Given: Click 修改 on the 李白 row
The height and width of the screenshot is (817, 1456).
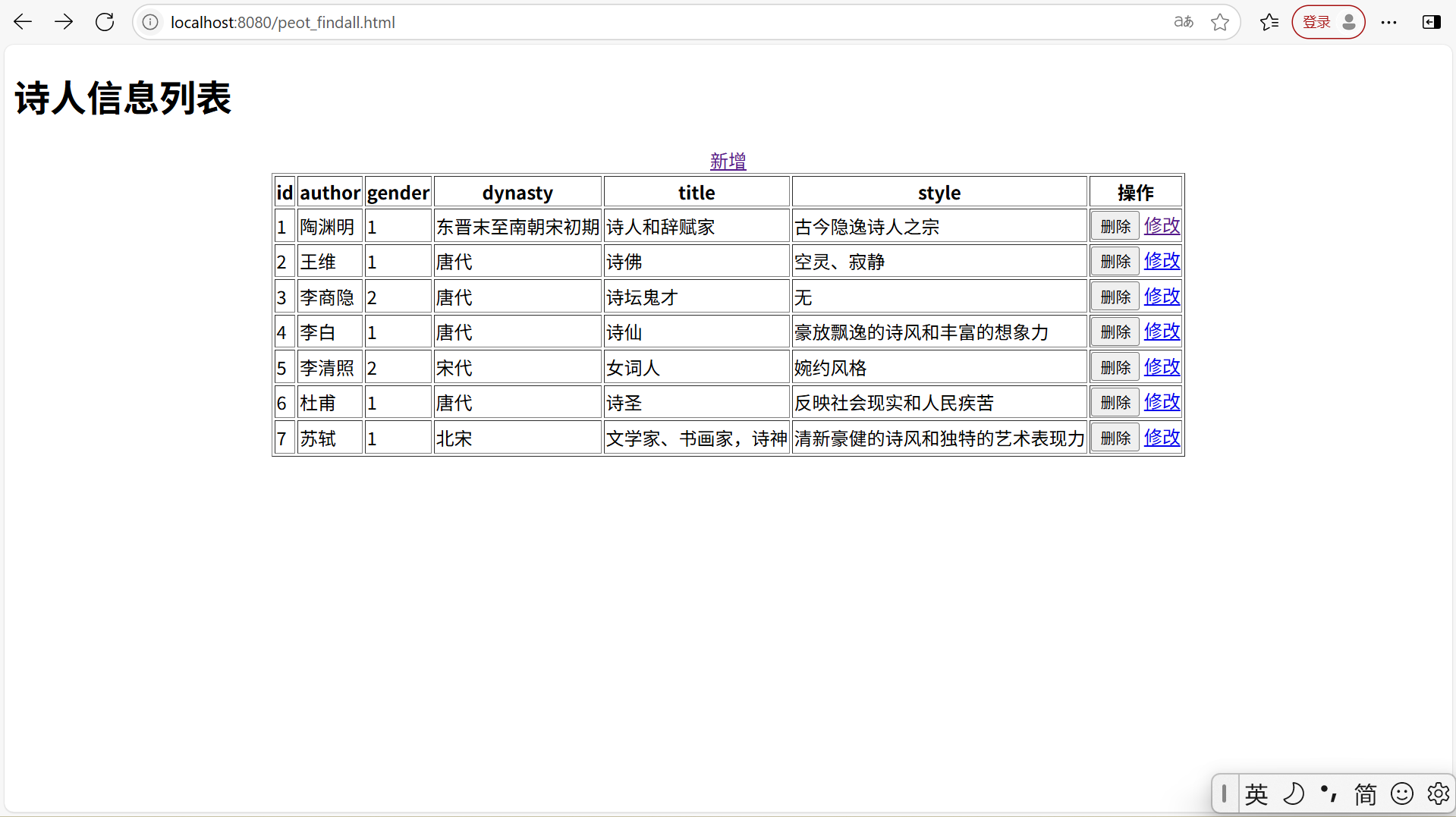Looking at the screenshot, I should click(1161, 332).
